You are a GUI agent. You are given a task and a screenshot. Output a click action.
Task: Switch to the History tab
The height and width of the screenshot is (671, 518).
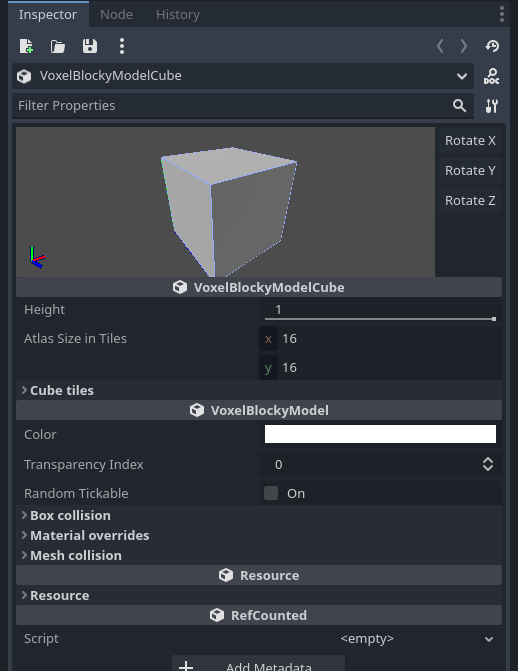coord(178,15)
